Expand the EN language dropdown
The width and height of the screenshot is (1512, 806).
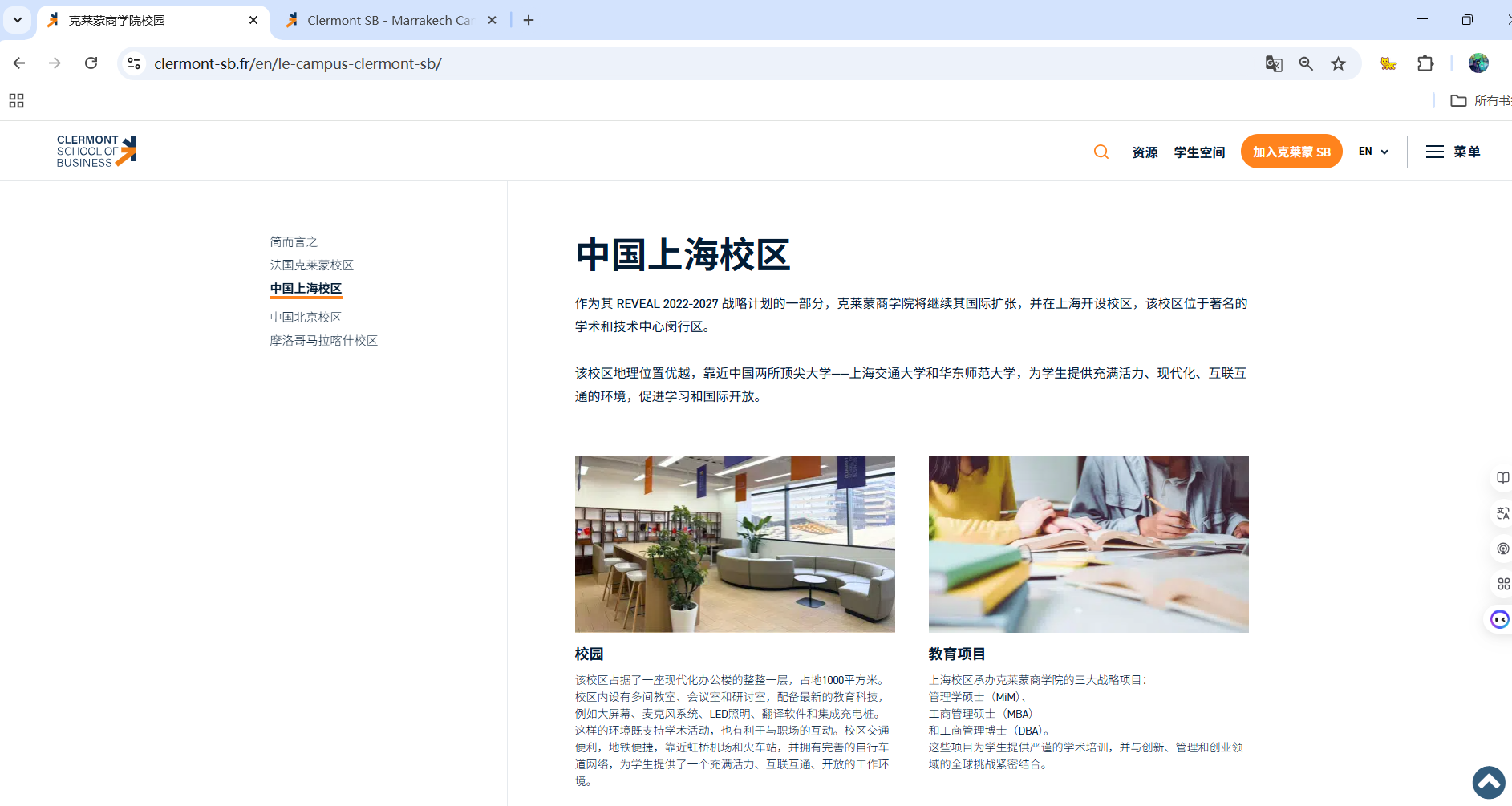[1372, 152]
